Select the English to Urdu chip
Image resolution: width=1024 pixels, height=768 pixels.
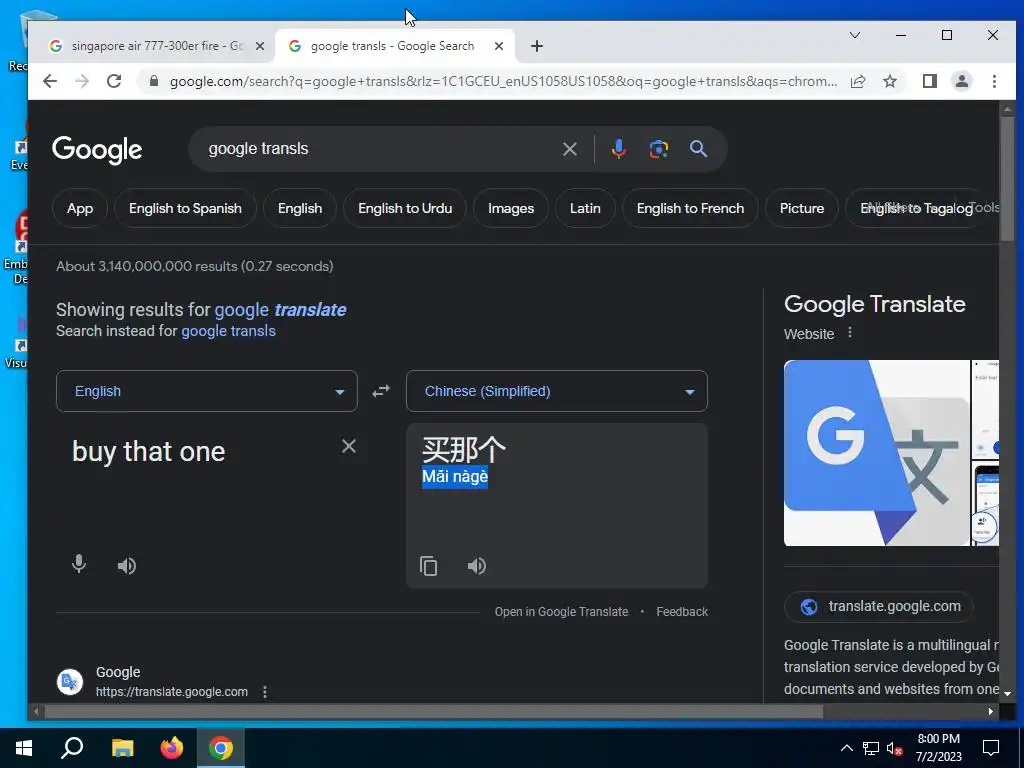pos(405,208)
